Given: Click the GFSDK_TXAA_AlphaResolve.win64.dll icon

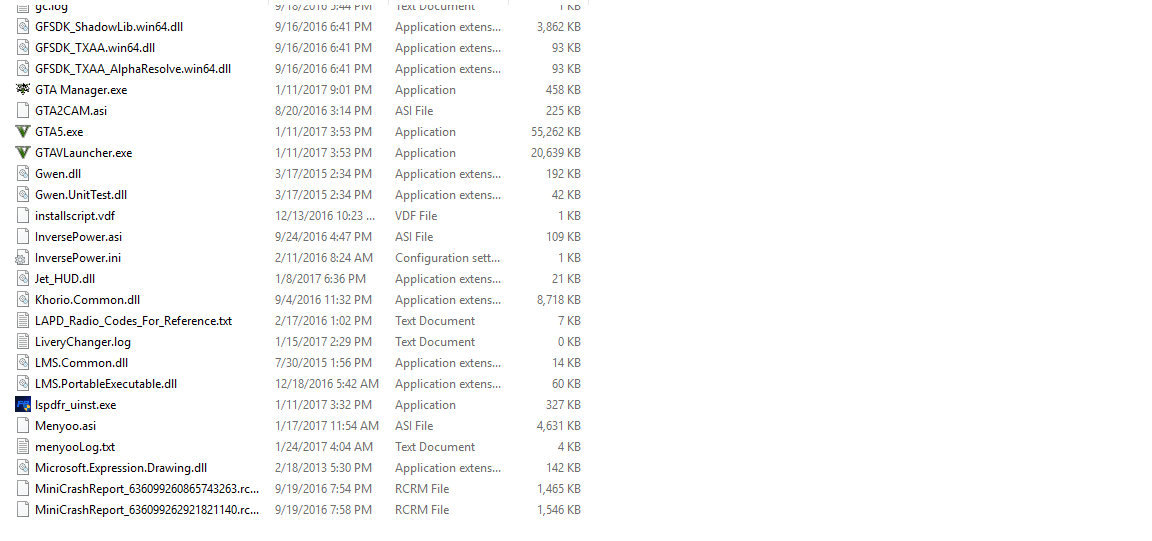Looking at the screenshot, I should 23,69.
